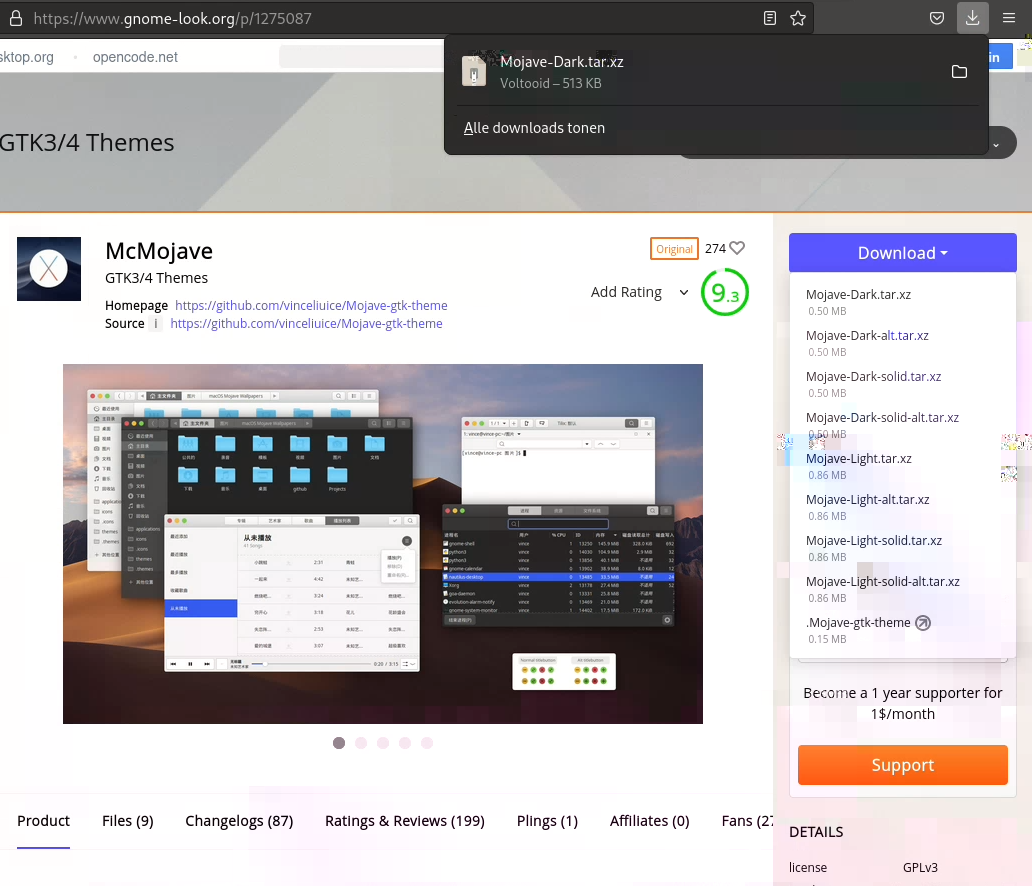This screenshot has width=1032, height=886.
Task: Open external link icon beside .Mojave-gtk-theme
Action: 923,623
